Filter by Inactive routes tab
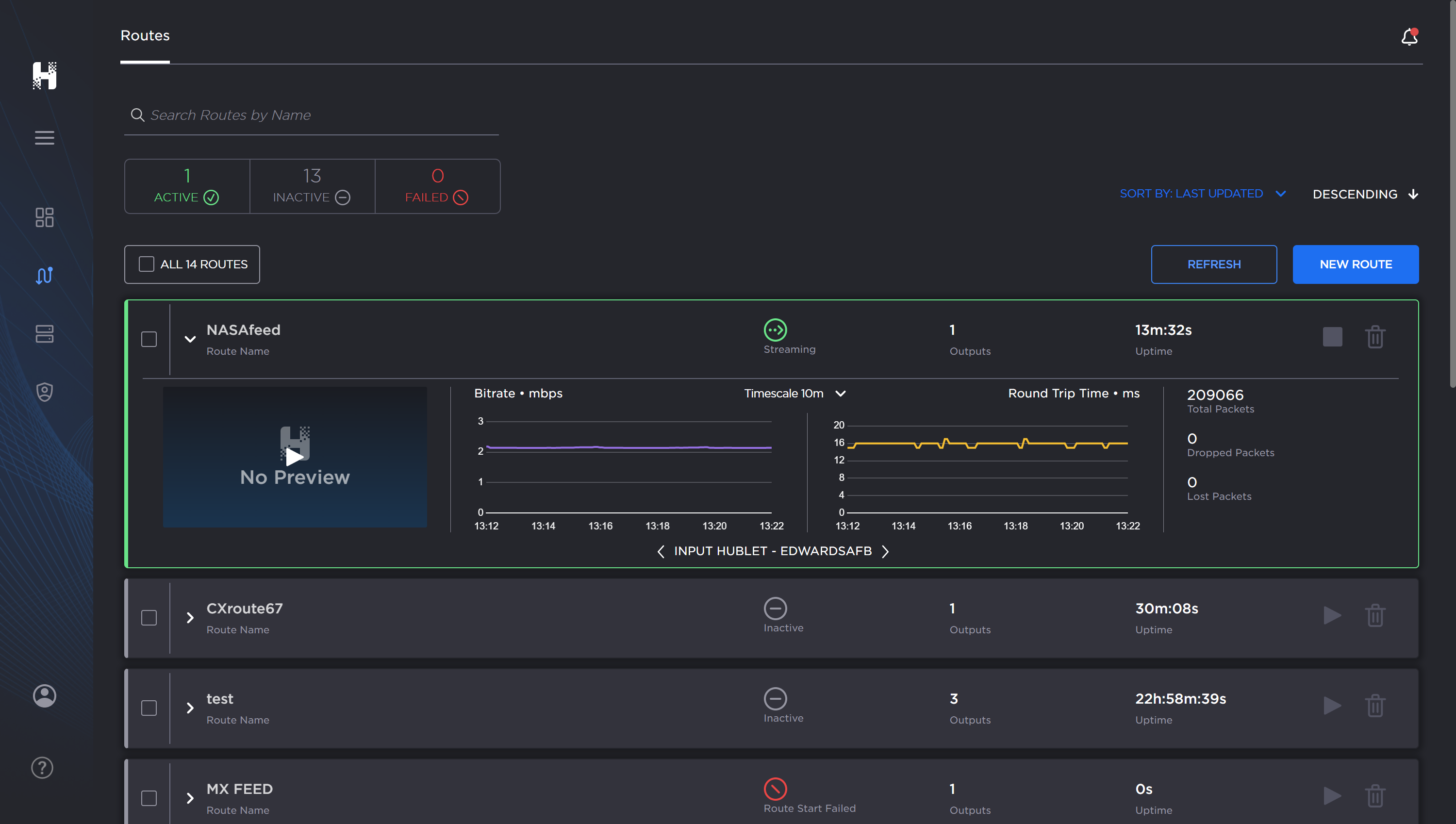The width and height of the screenshot is (1456, 824). (x=312, y=186)
